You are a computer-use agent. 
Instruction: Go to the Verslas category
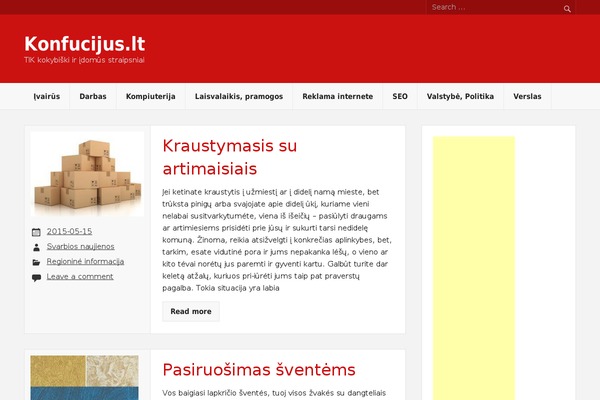click(x=527, y=96)
